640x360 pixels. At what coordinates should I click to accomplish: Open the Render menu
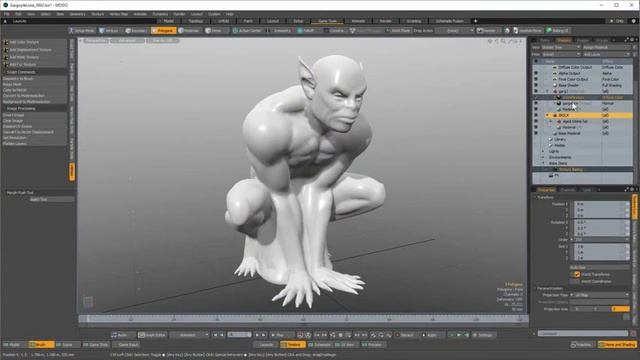(x=179, y=14)
